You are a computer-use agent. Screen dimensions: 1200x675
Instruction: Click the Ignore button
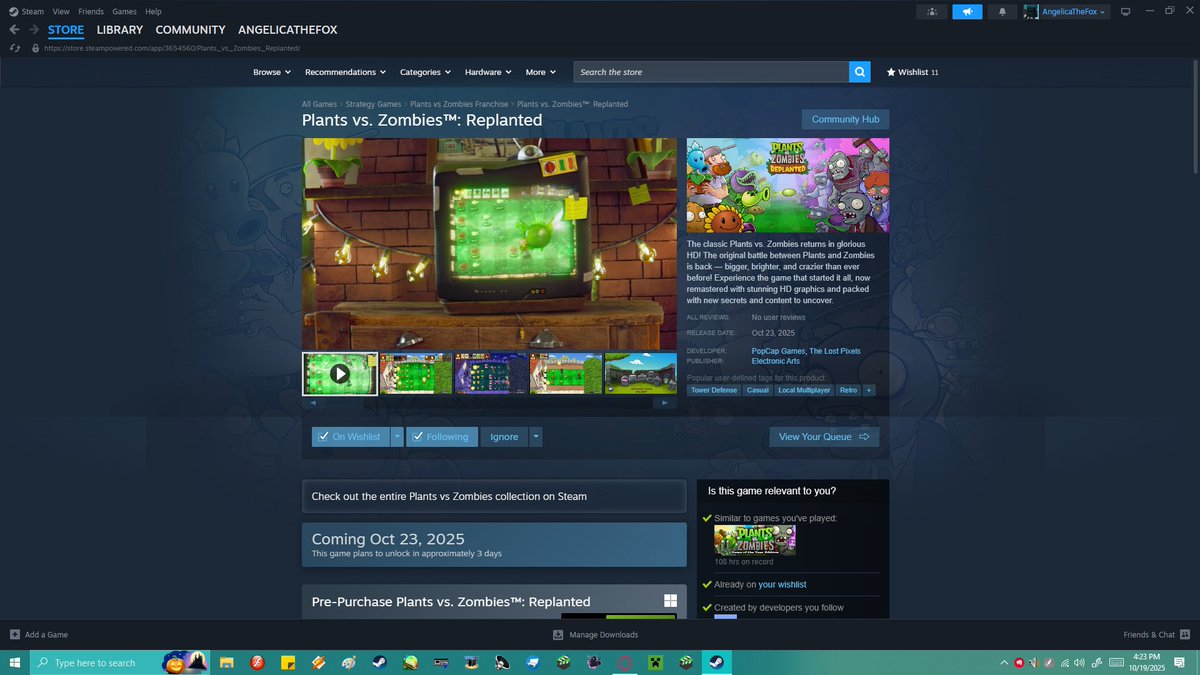(504, 437)
